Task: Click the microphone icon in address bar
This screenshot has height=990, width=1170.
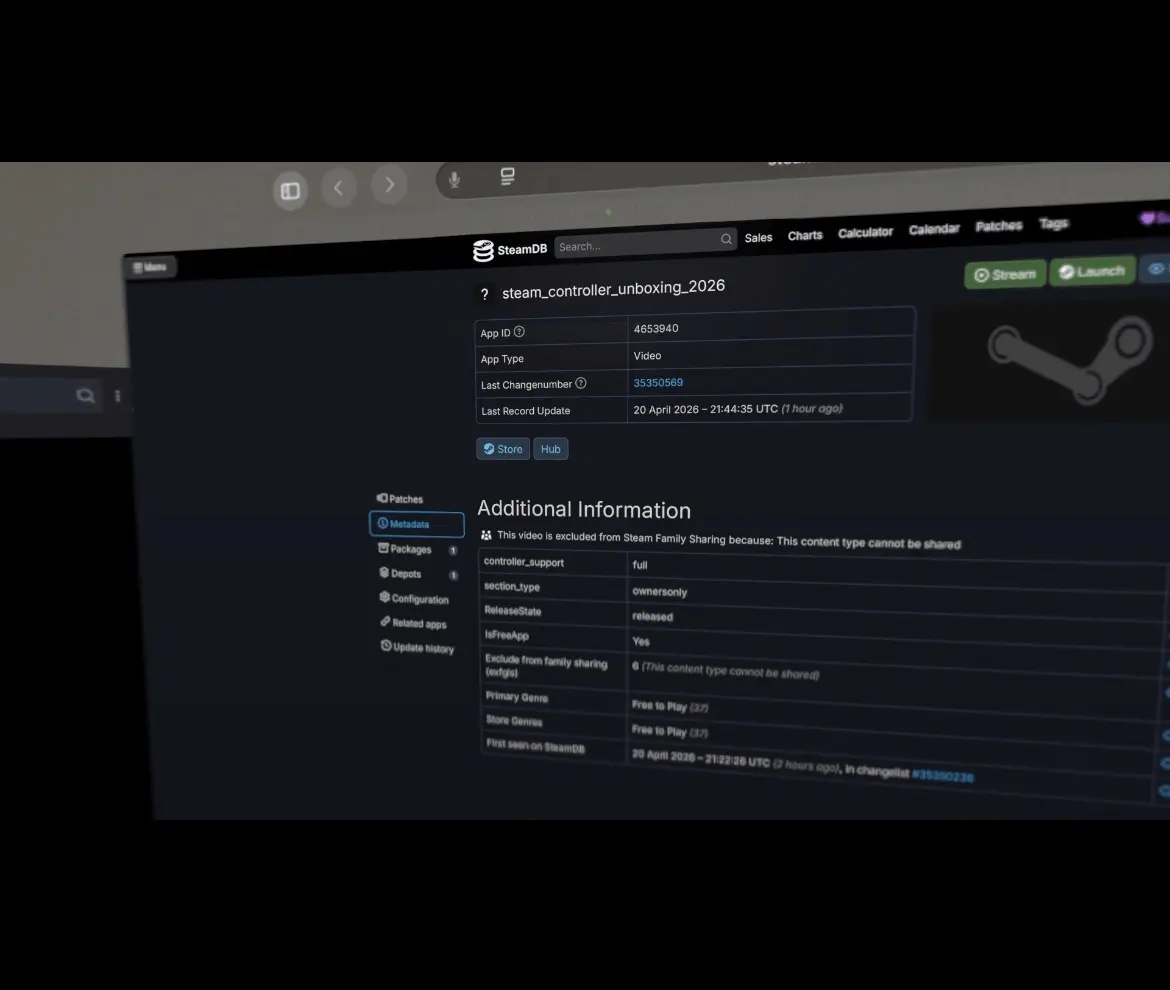Action: (x=454, y=180)
